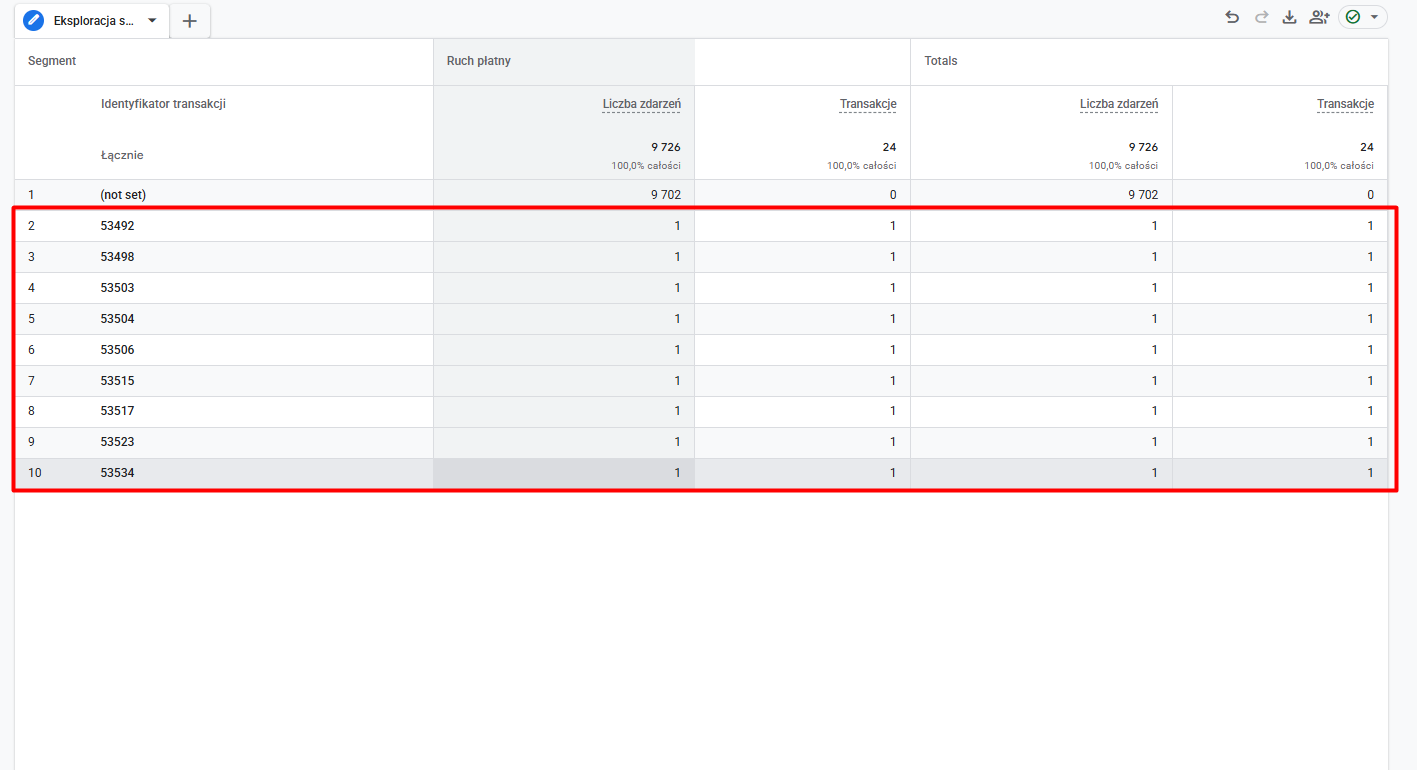Open the Eksploracja tab dropdown arrow
This screenshot has width=1417, height=770.
click(152, 21)
